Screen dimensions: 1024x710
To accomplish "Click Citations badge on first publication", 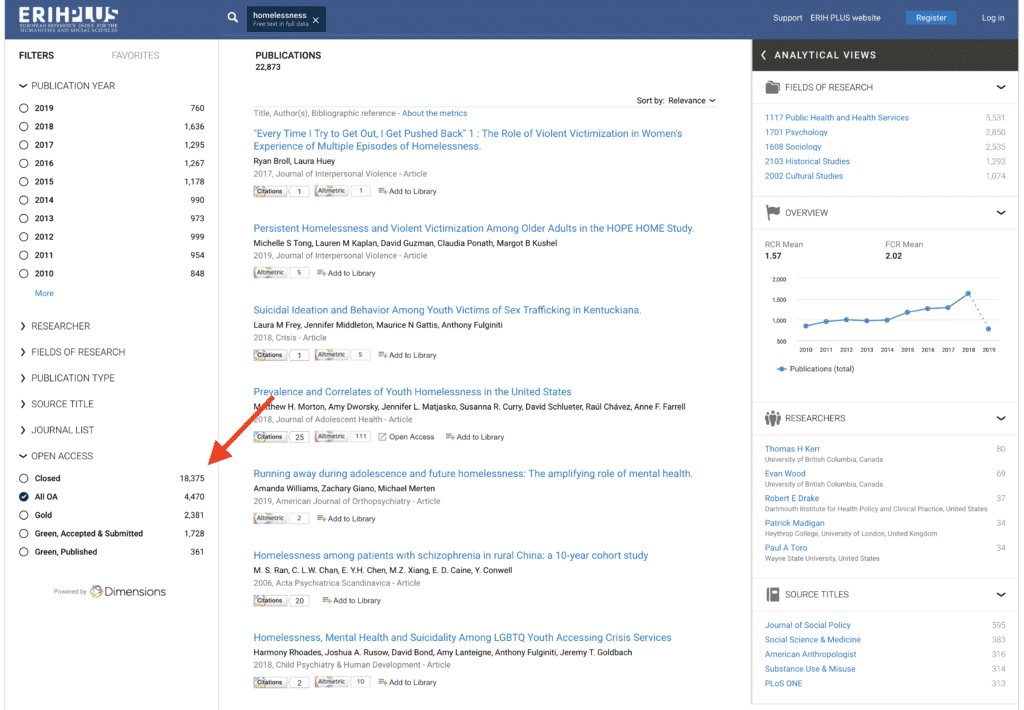I will tap(270, 191).
